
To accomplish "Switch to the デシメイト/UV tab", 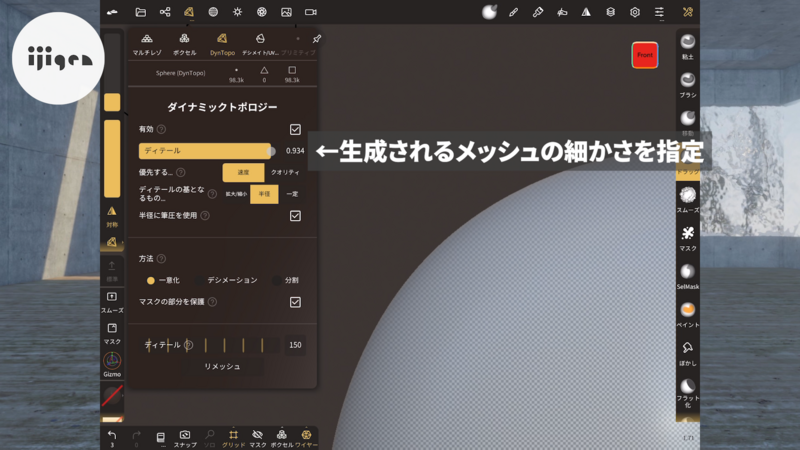I will click(260, 44).
